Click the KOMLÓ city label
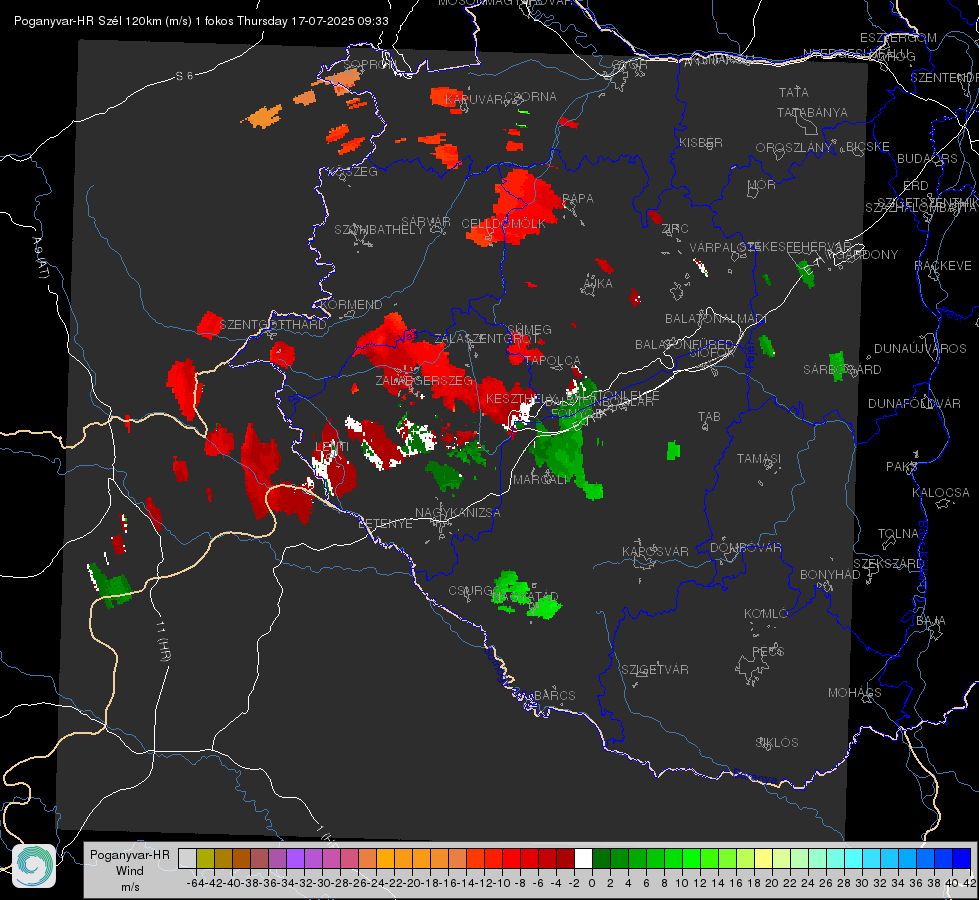Screen dimensions: 979x900 tap(766, 614)
